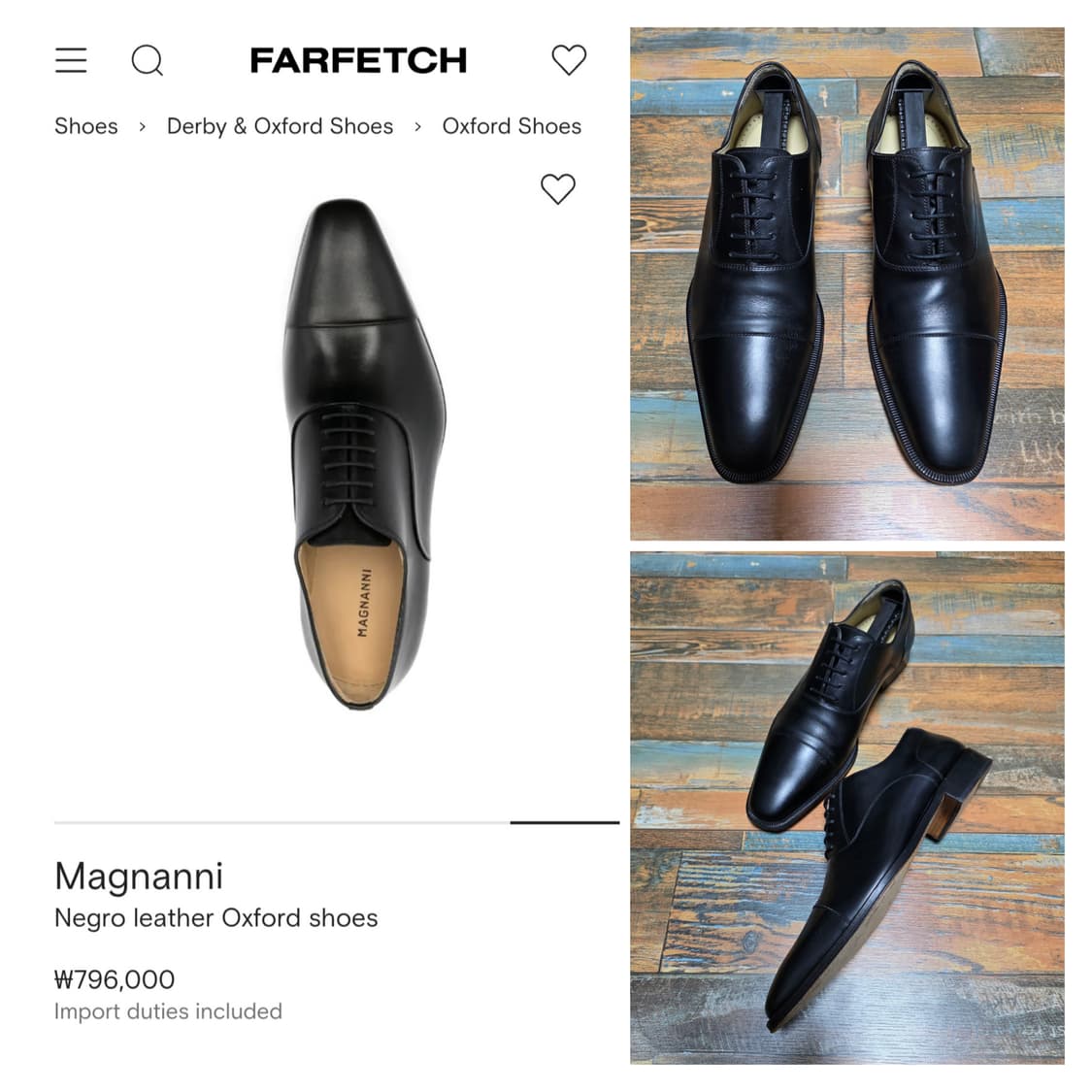Click the Import duties included note
The width and height of the screenshot is (1092, 1092).
pos(168,1011)
